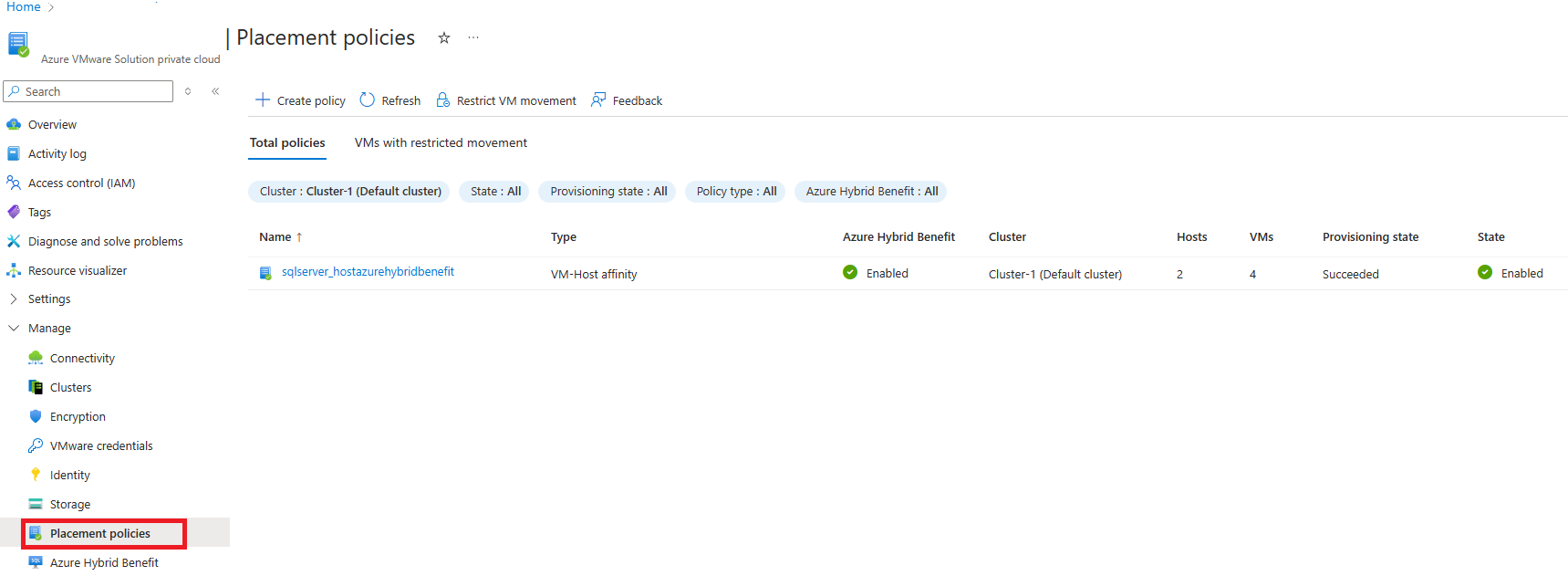Go to Home breadcrumb link
Screen dimensions: 1568x576
[24, 6]
